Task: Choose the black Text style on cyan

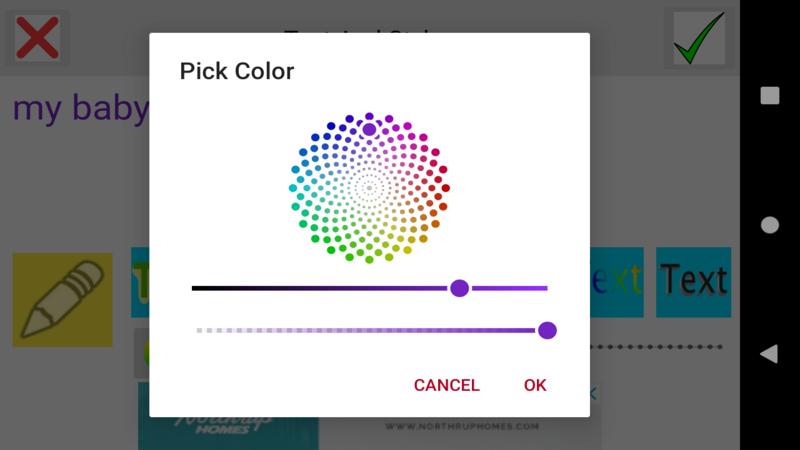Action: pos(693,281)
